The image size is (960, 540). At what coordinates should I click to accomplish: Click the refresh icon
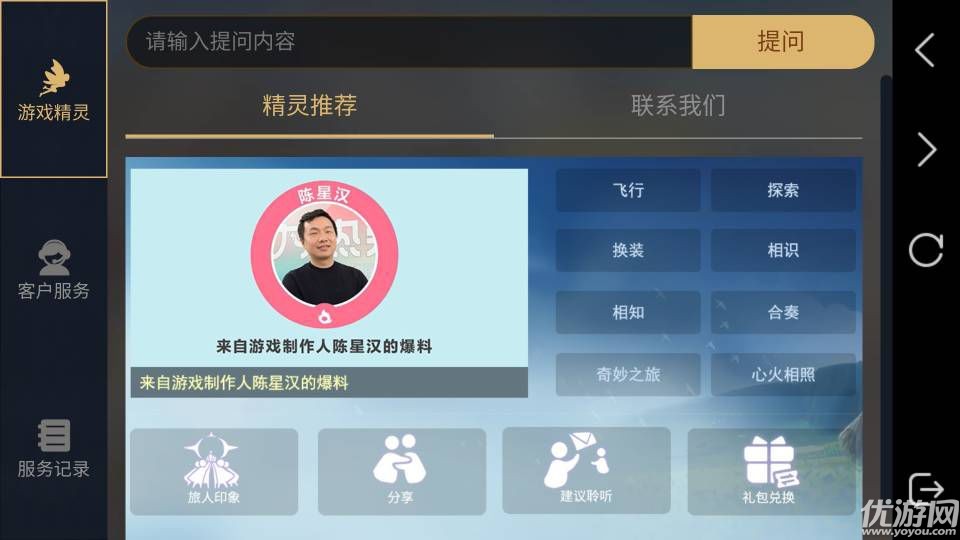[x=926, y=250]
